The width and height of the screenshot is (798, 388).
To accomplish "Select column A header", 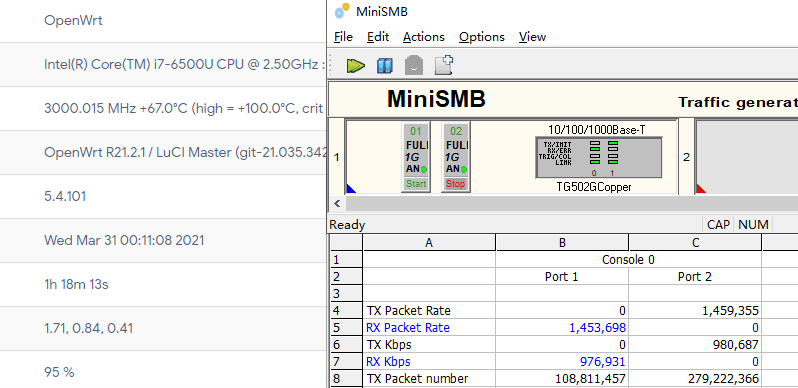I will coord(429,242).
